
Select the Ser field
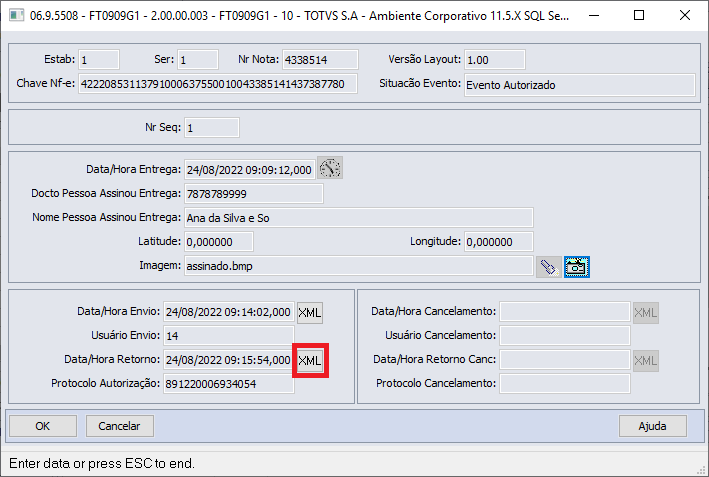point(198,60)
